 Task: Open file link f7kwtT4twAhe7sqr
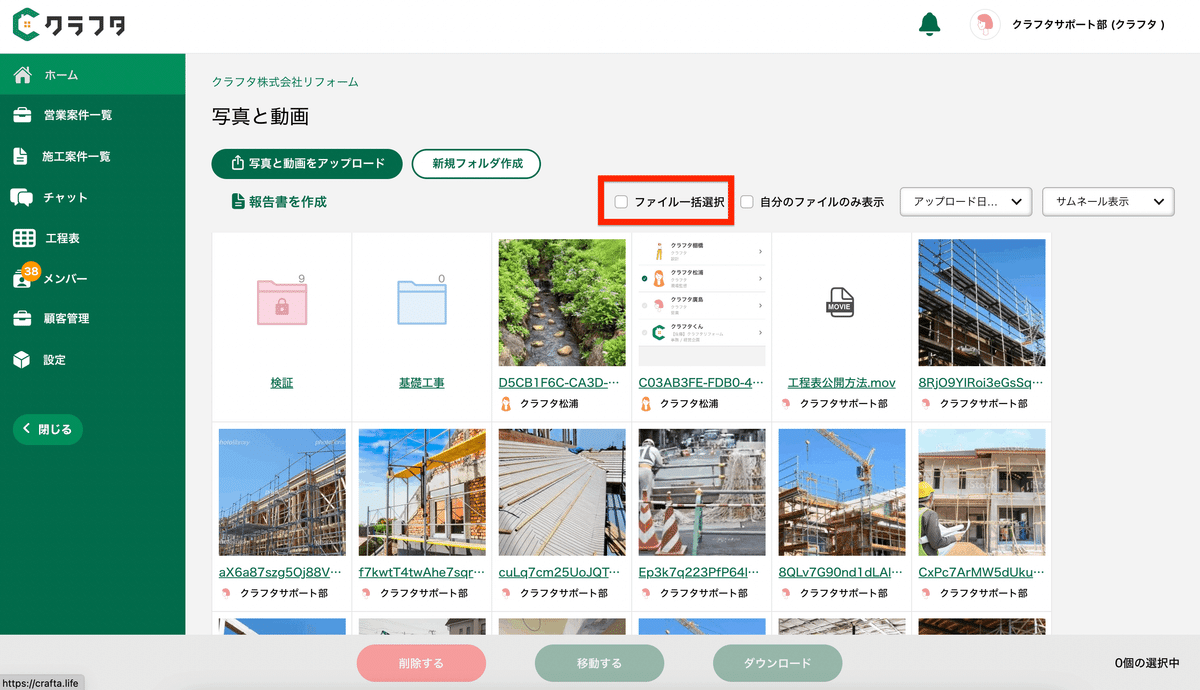click(422, 573)
